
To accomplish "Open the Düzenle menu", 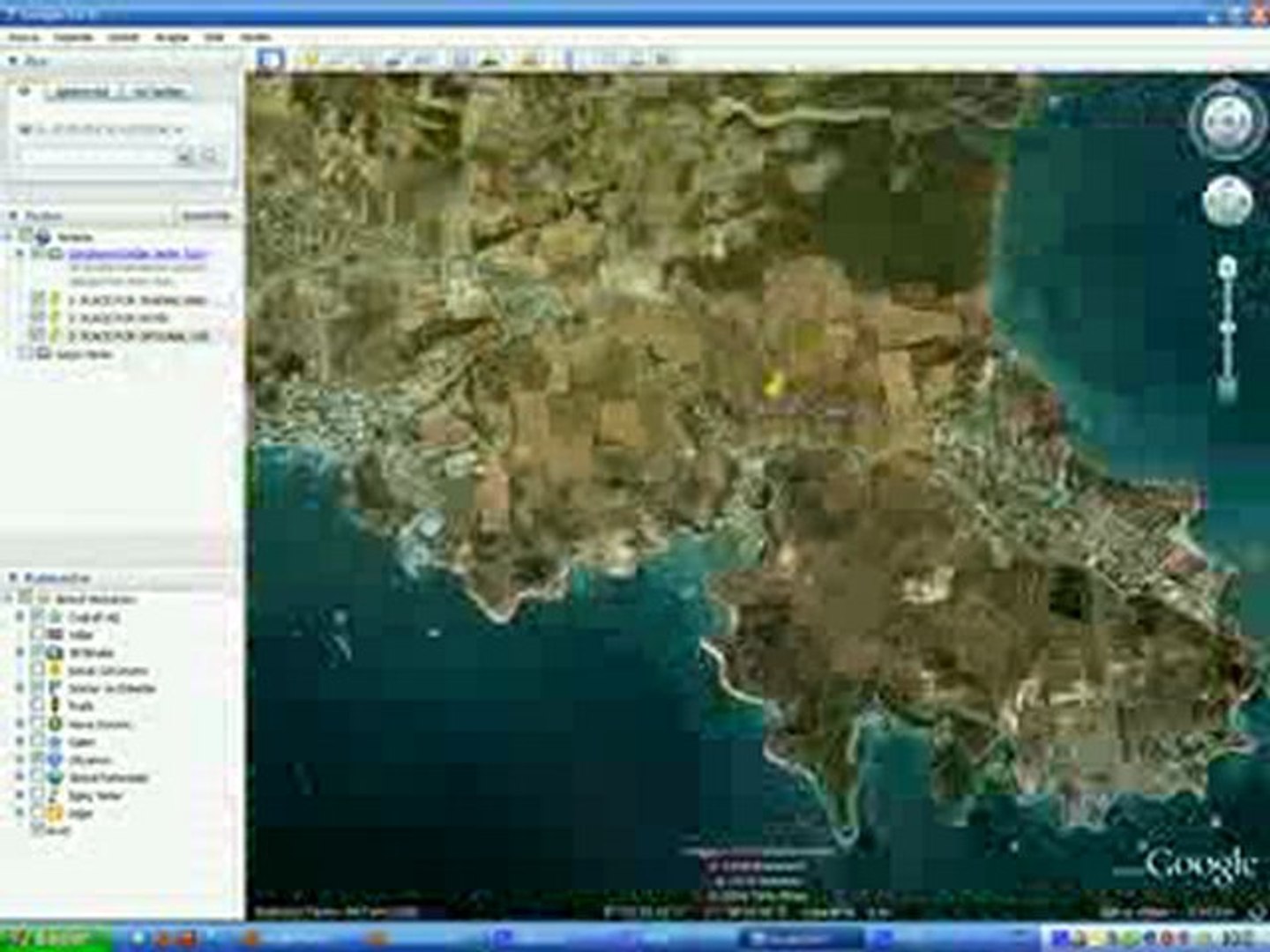I will (73, 38).
